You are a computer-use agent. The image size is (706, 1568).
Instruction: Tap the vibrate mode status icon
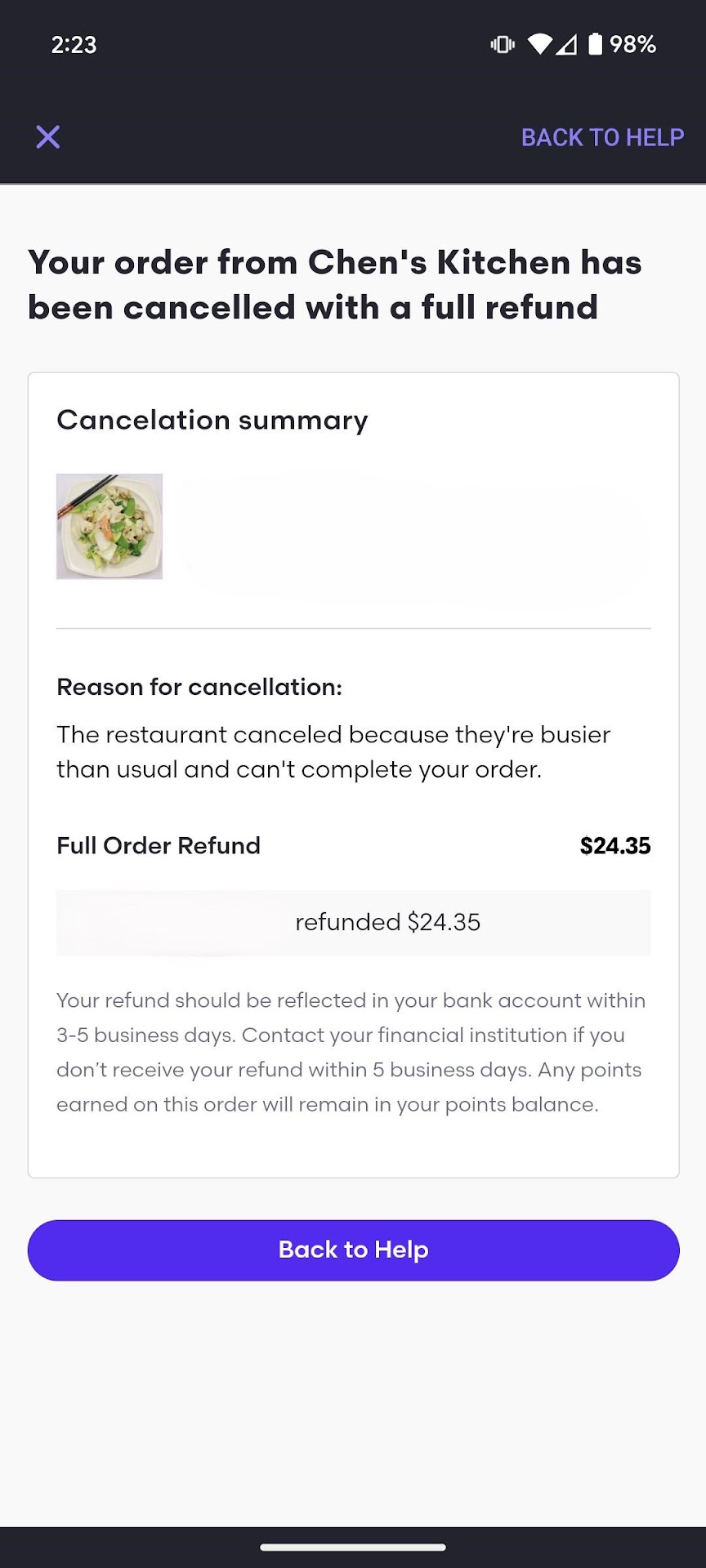502,44
